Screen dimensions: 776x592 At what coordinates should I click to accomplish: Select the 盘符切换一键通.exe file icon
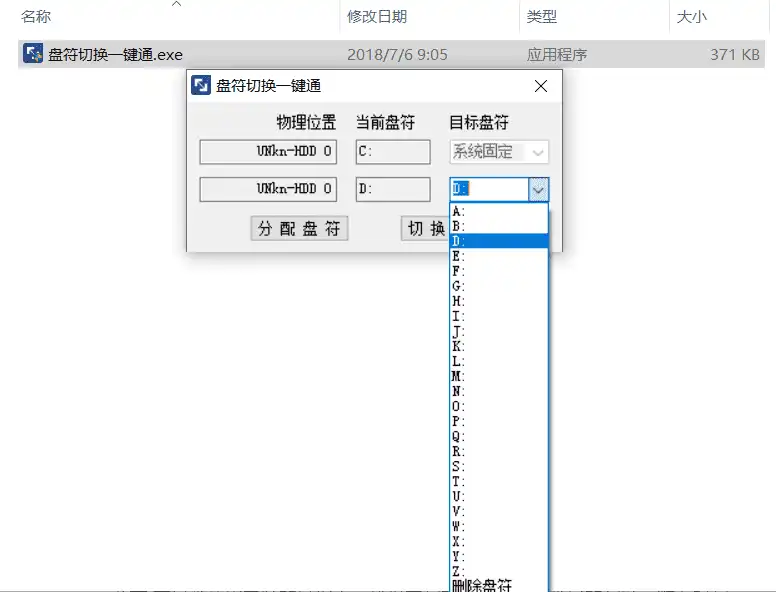pyautogui.click(x=33, y=54)
